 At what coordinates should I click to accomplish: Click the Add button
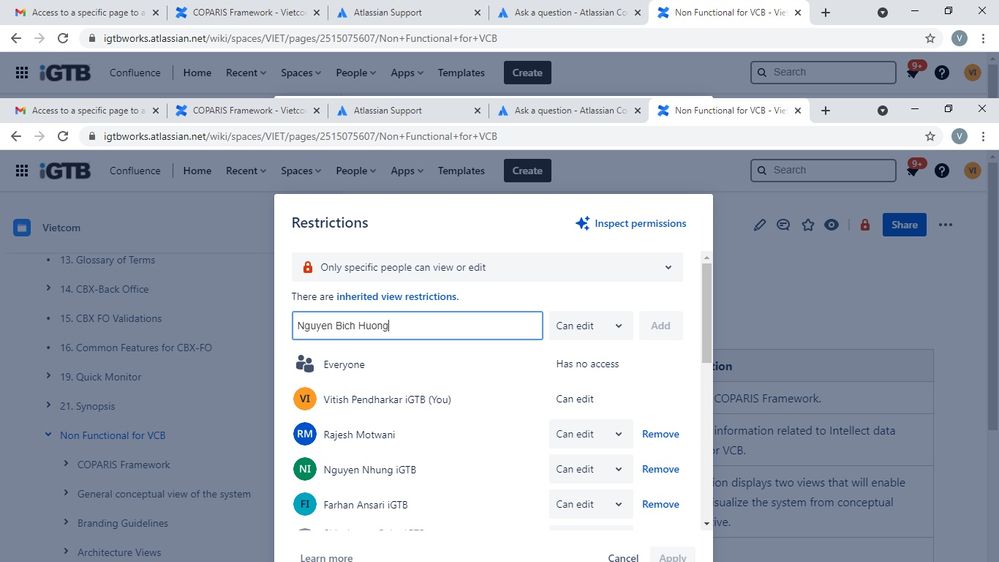click(x=660, y=326)
